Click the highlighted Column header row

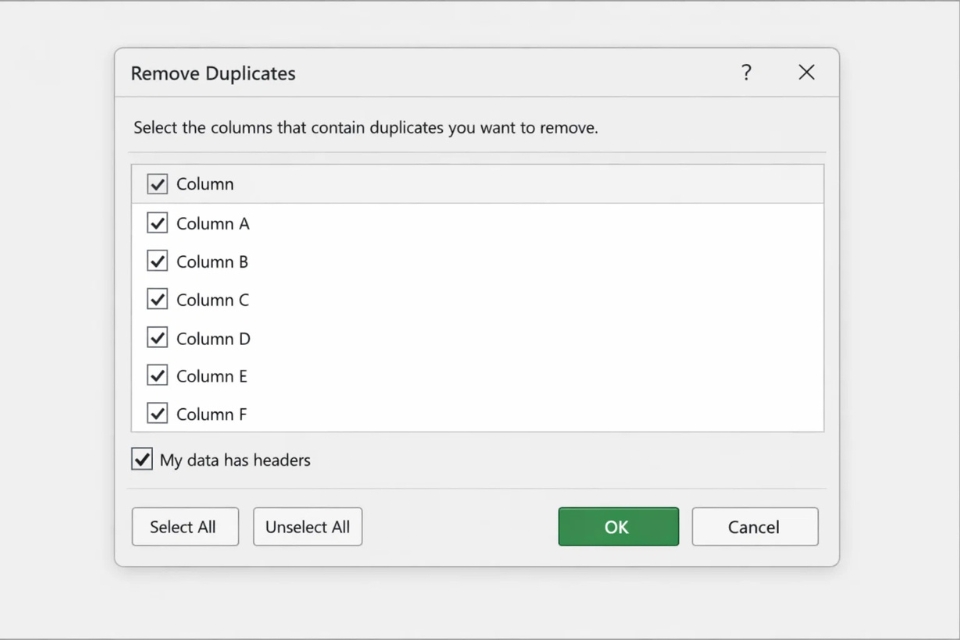tap(400, 184)
